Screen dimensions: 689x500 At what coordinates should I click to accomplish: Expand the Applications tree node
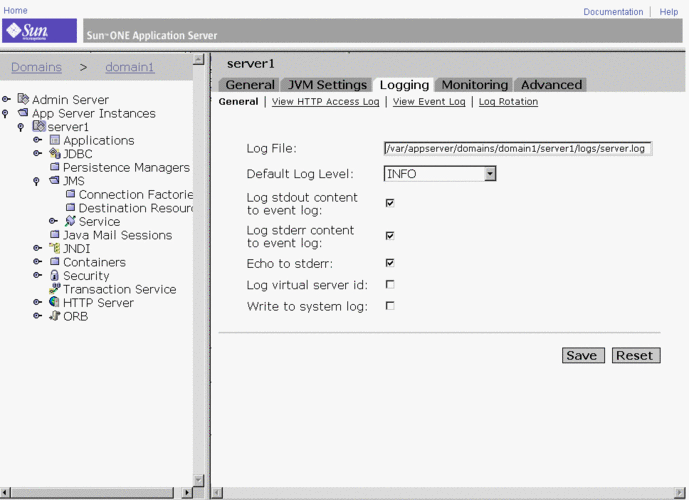point(38,140)
